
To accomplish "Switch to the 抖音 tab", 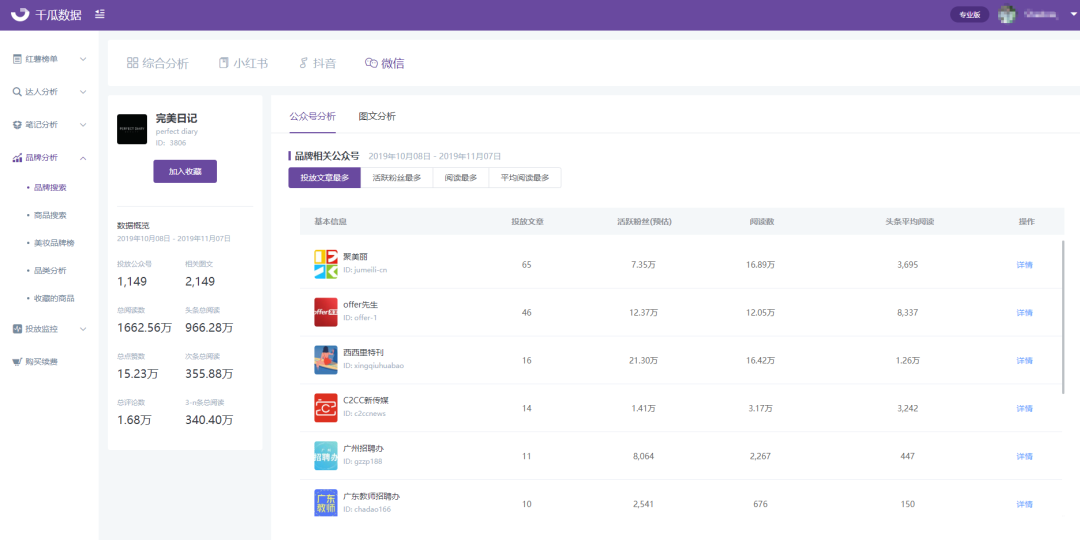I will (318, 63).
